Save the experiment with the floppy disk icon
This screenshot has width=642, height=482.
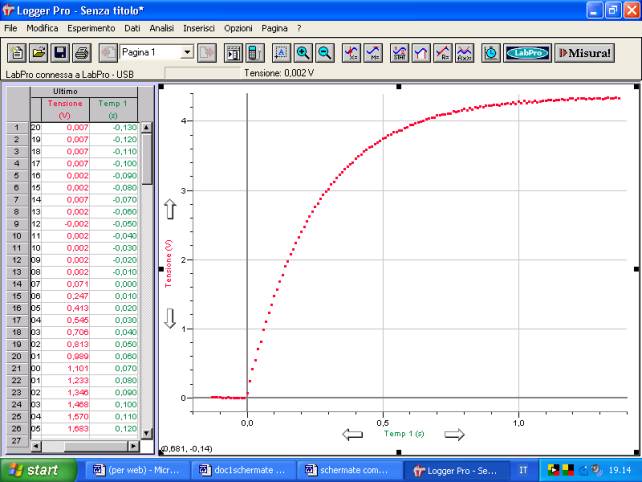[x=60, y=52]
